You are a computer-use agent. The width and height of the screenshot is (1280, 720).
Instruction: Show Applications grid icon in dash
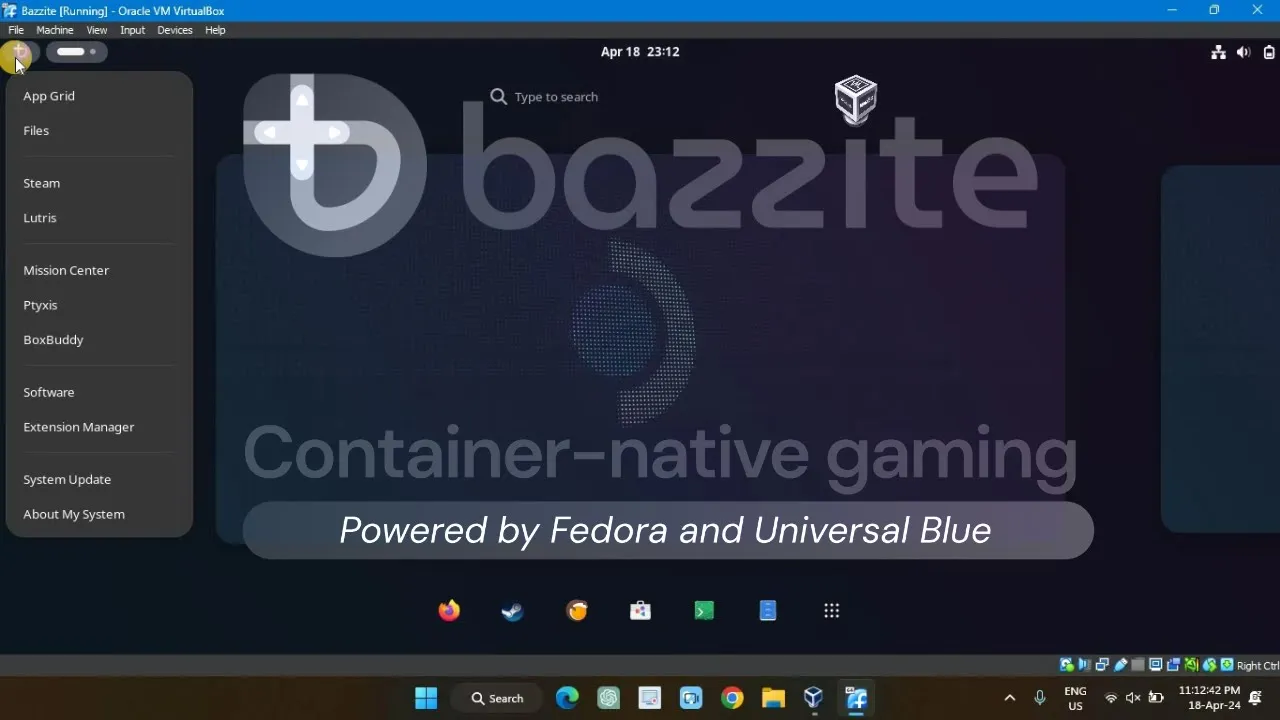coord(832,610)
